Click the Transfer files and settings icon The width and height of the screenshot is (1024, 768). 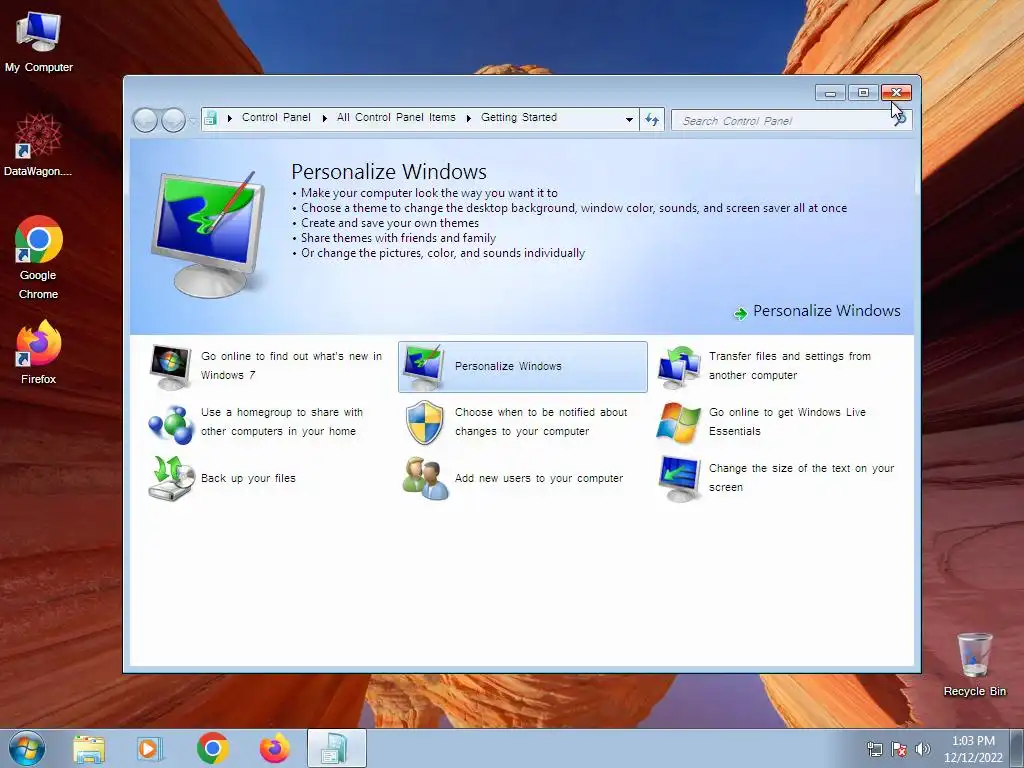pyautogui.click(x=679, y=366)
